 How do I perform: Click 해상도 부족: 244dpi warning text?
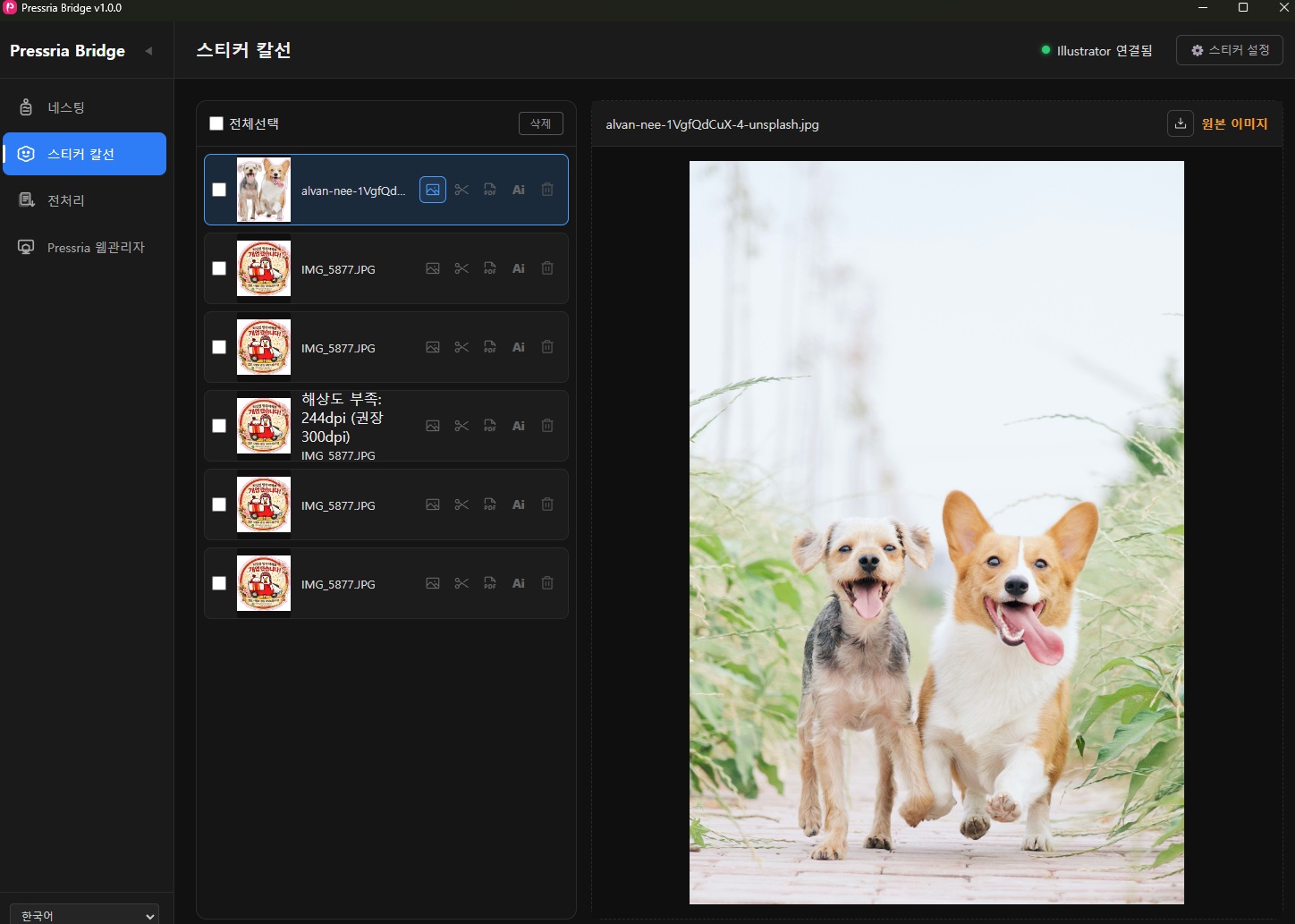[343, 418]
